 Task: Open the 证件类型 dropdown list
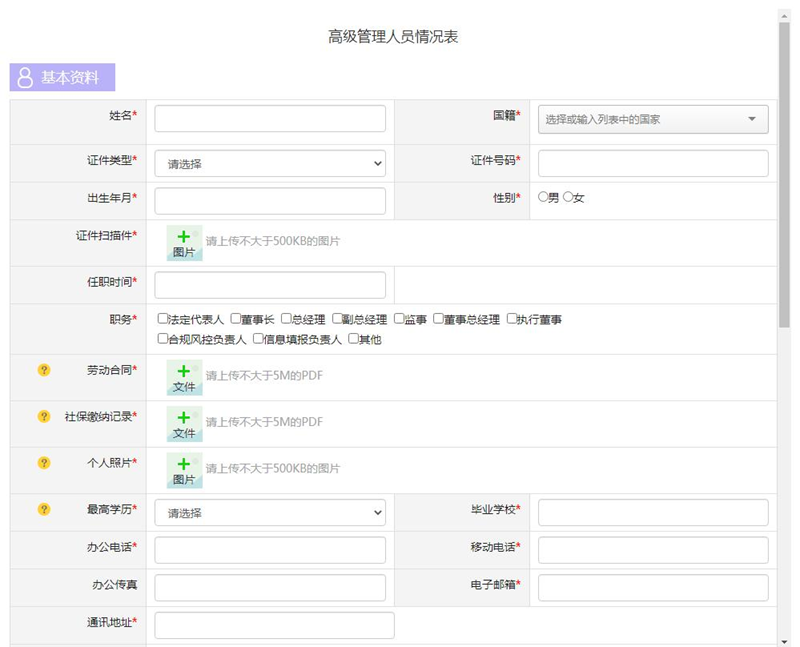270,163
